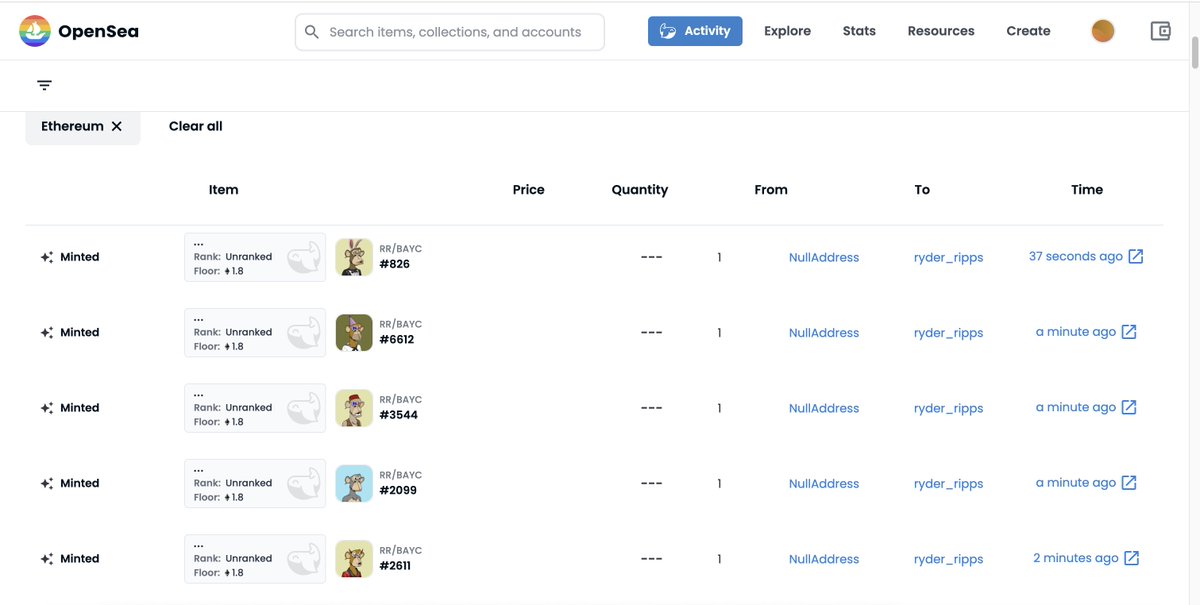The image size is (1200, 605).
Task: Open item name #6612
Action: 397,339
